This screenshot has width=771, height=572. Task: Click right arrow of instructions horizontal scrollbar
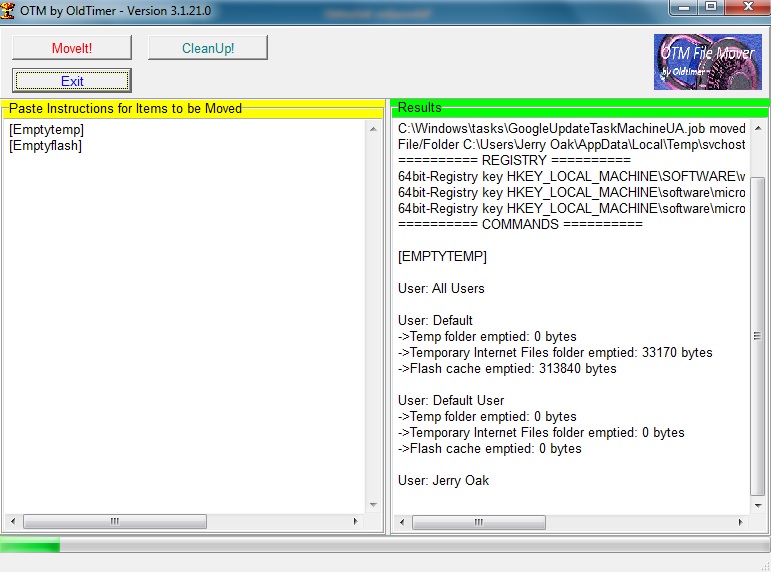(355, 522)
